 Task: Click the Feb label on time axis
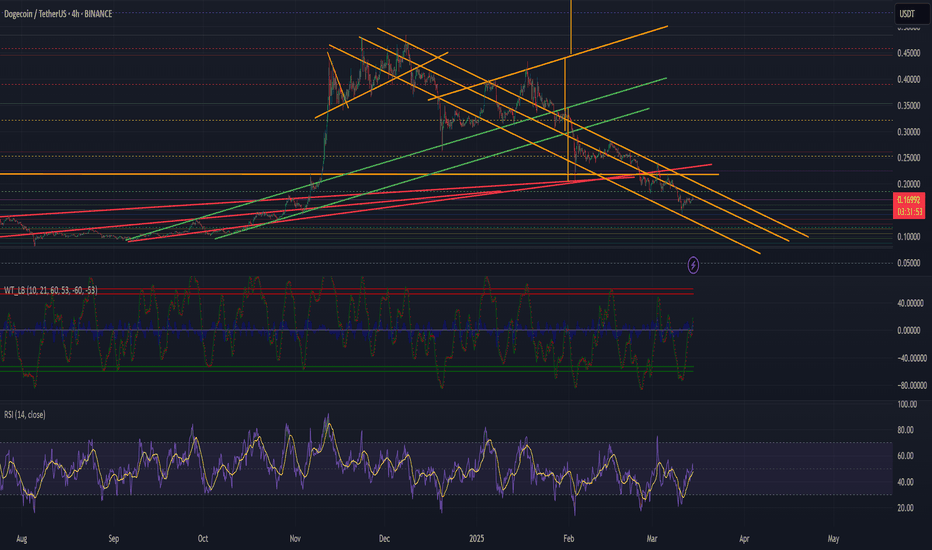pos(568,539)
